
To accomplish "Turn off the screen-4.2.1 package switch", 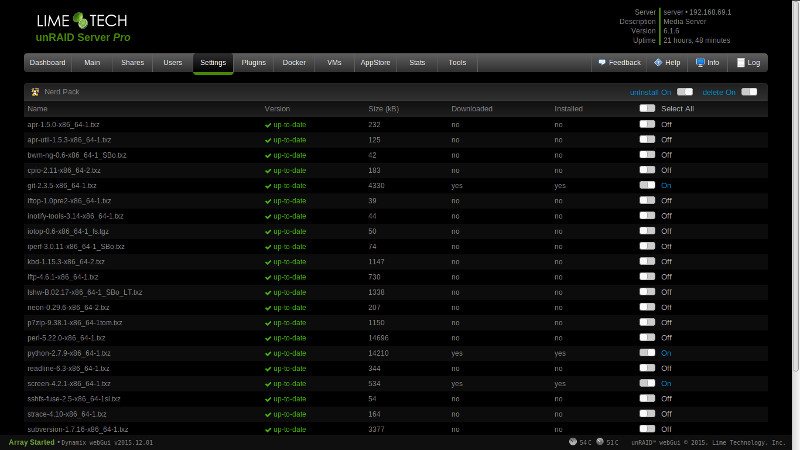I will (647, 383).
